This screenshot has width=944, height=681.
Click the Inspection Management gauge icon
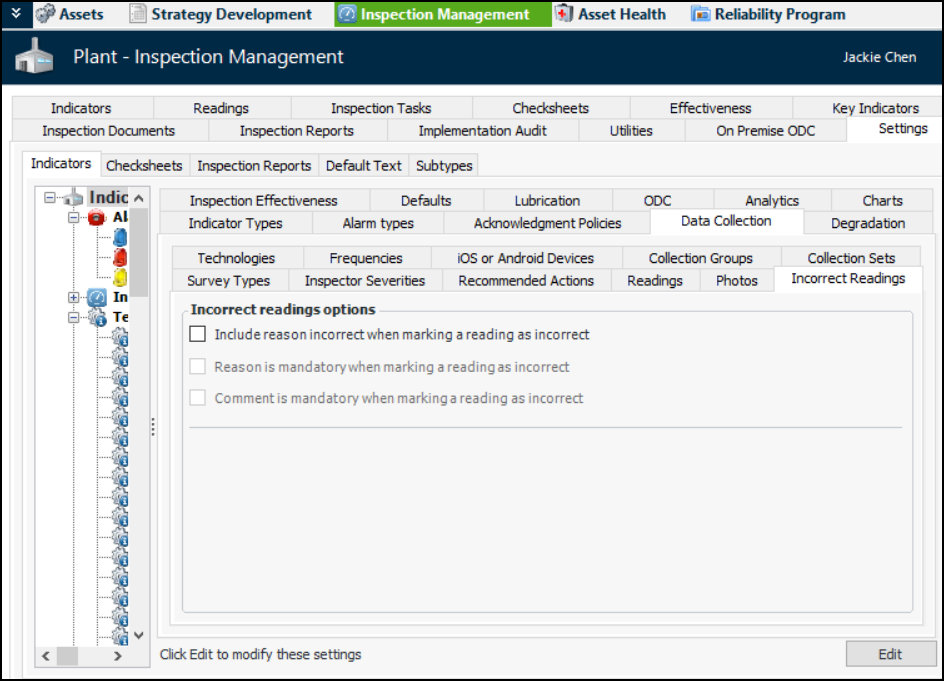point(347,14)
